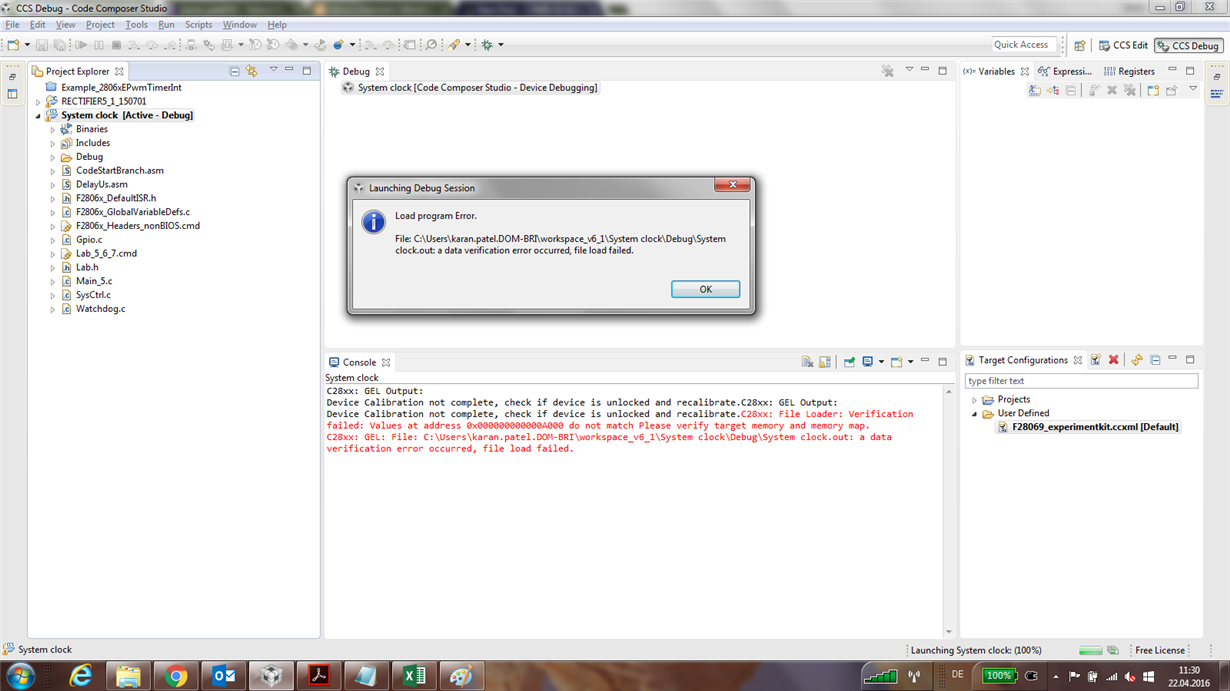
Task: Open the Variables view minimize control
Action: (x=1172, y=71)
